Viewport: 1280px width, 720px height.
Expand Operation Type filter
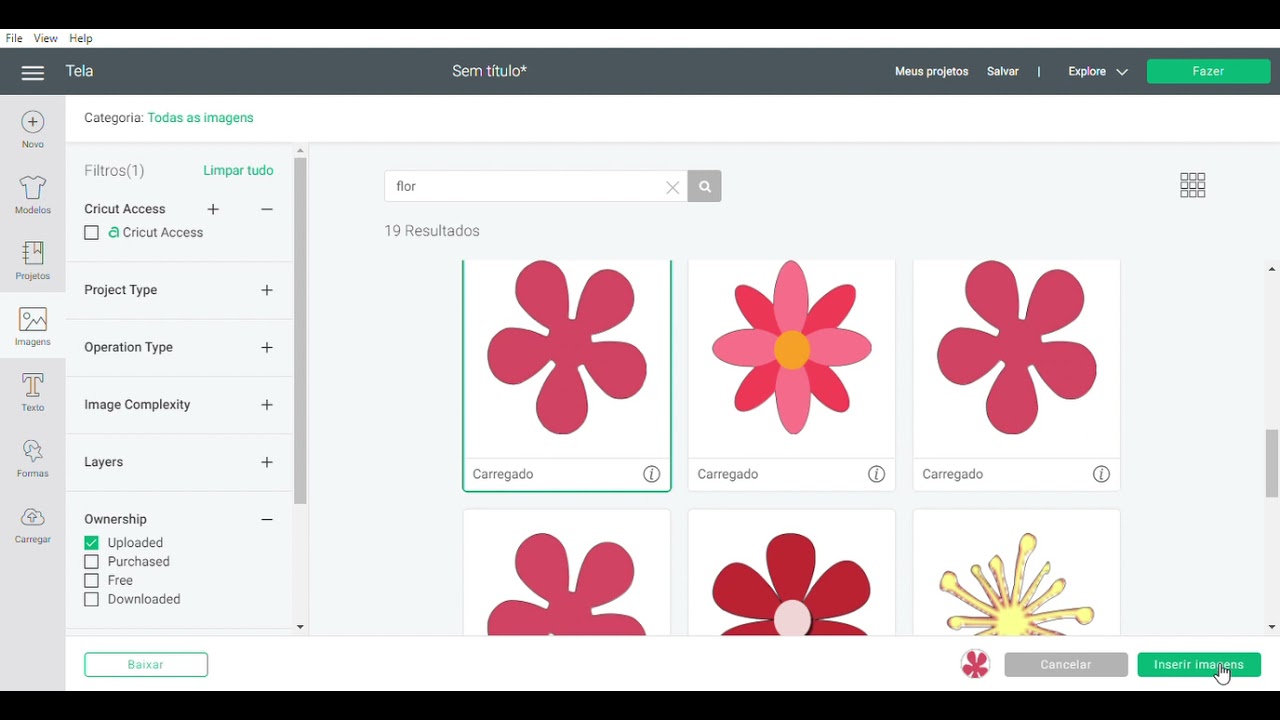267,347
